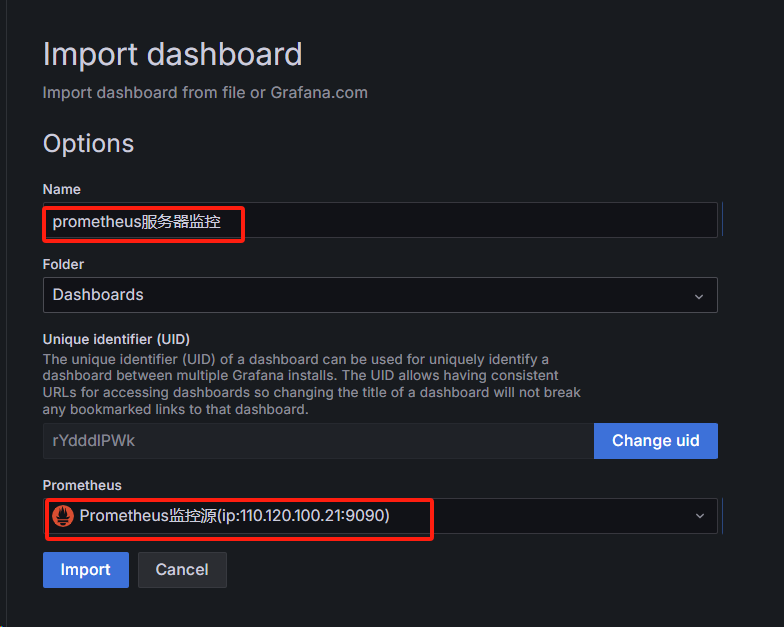Screen dimensions: 784x627
Task: Click the Options section heading
Action: click(88, 144)
